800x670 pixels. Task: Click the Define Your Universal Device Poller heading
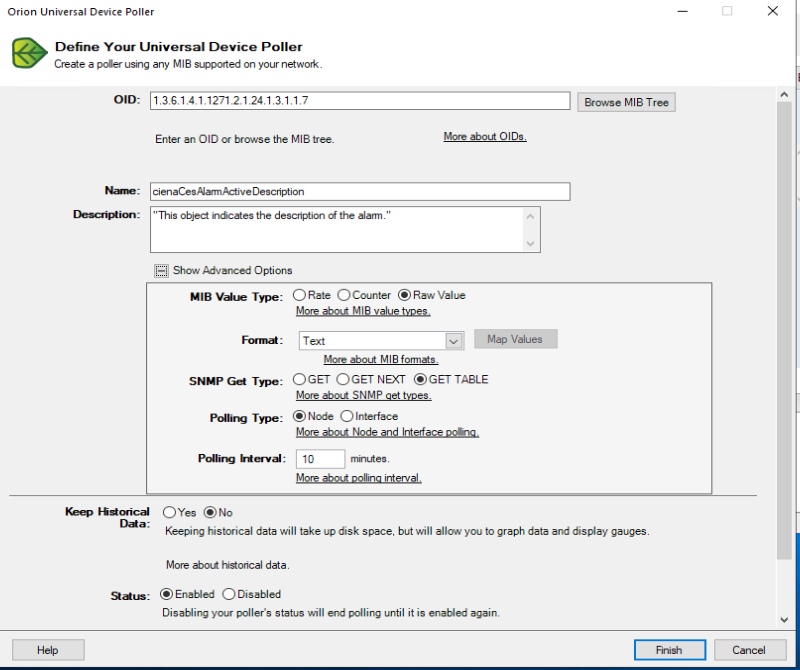(x=179, y=46)
